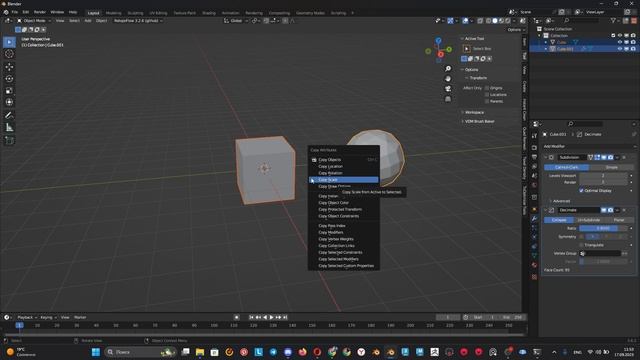Activate the Annotate tool
This screenshot has height=360, width=640.
(x=9, y=115)
